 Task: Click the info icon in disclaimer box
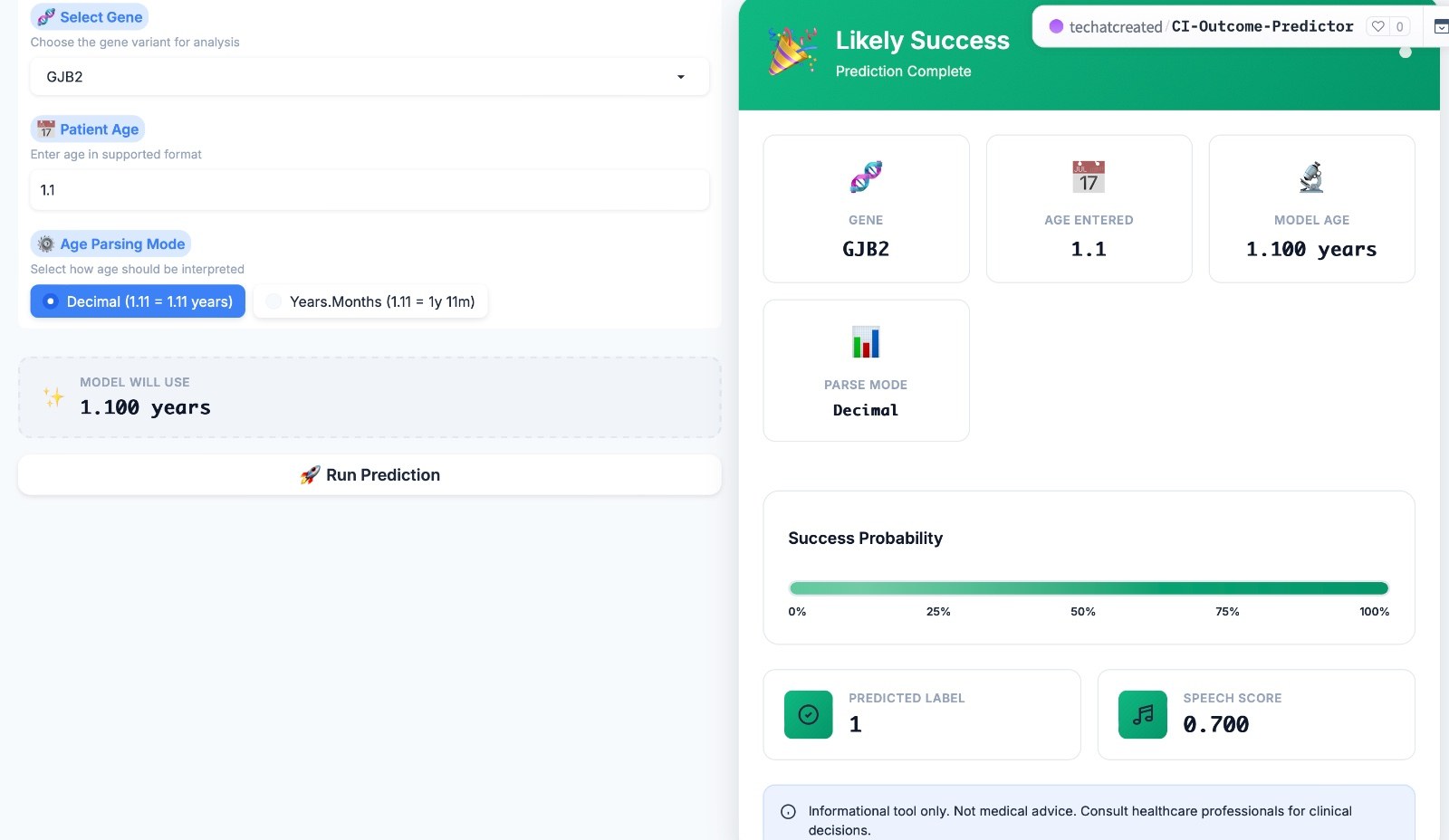pyautogui.click(x=789, y=812)
